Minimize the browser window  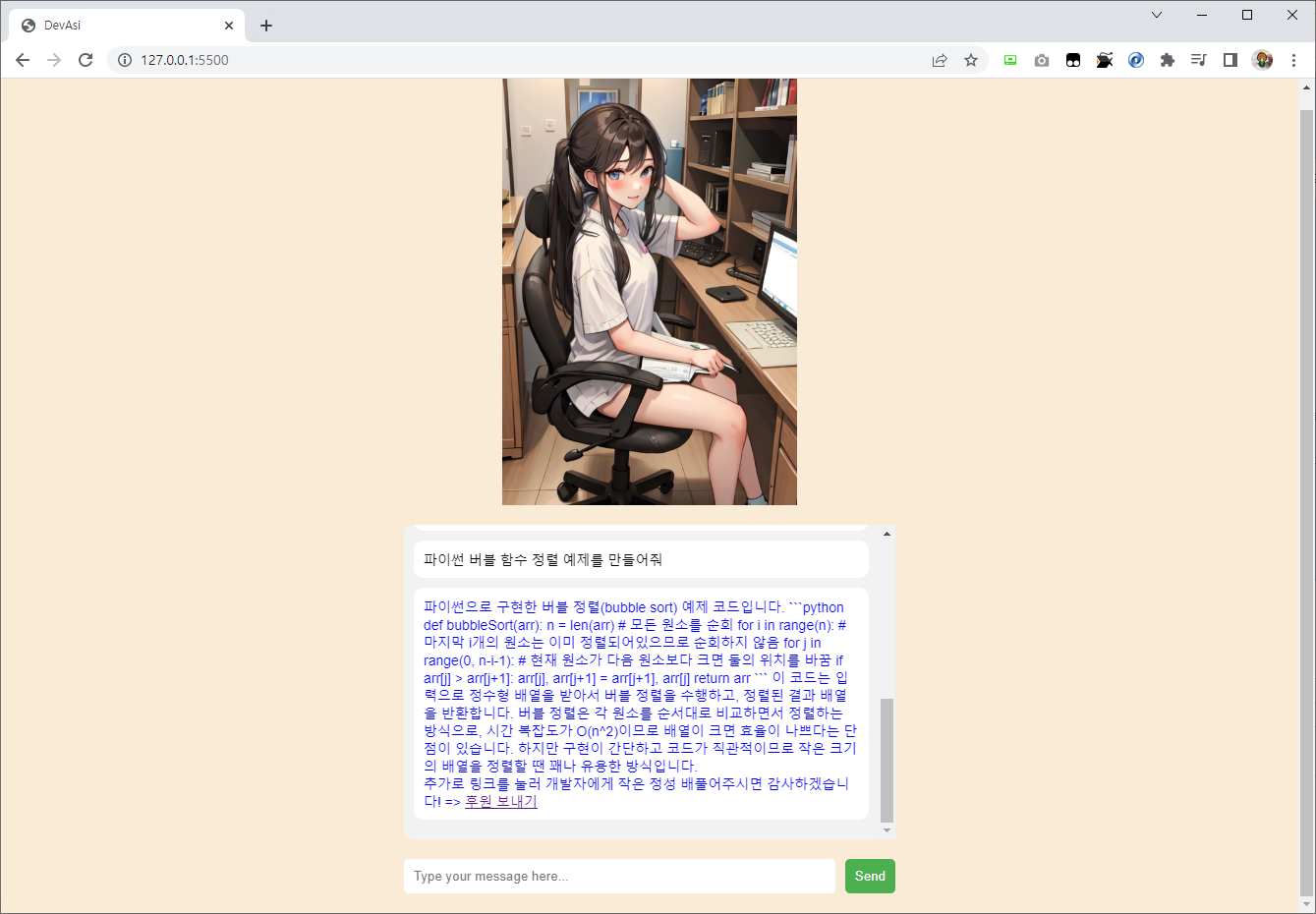[1202, 15]
